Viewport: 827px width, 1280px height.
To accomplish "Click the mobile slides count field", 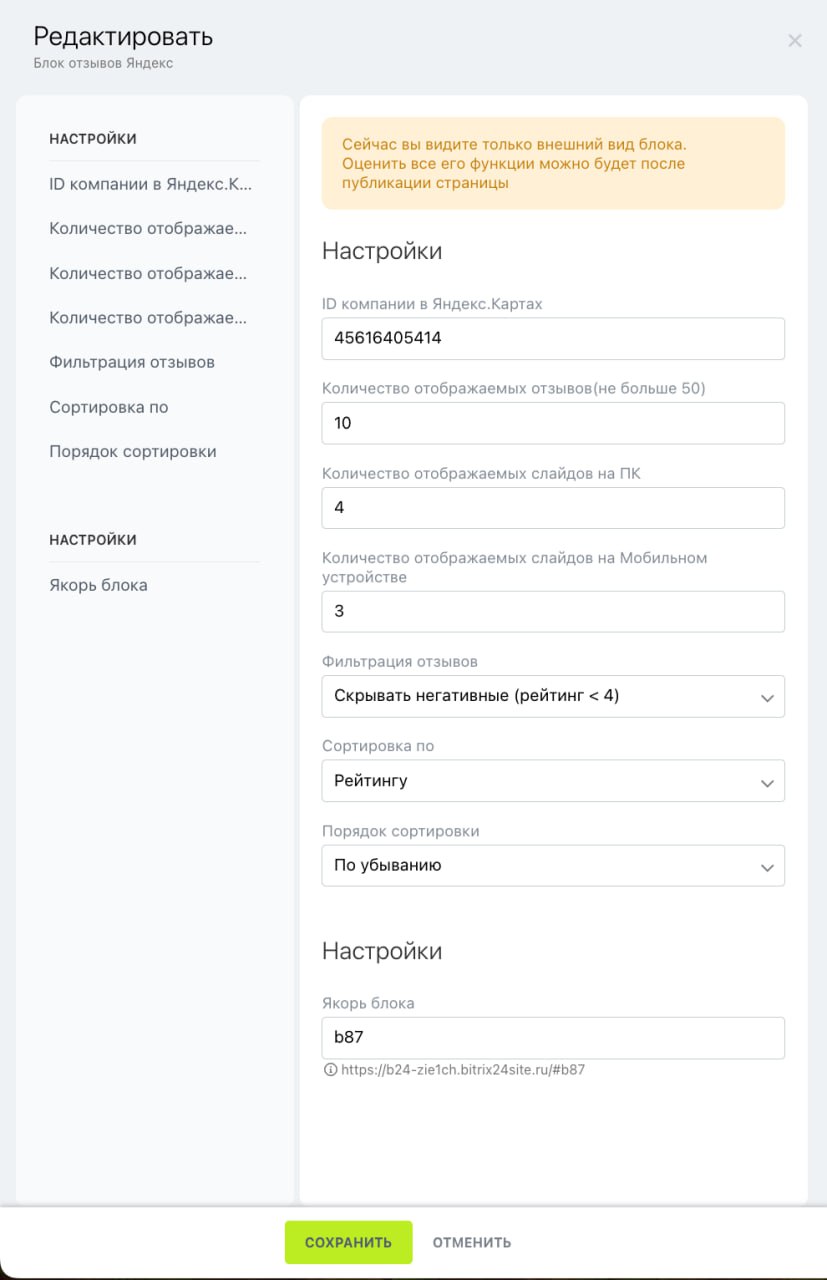I will 552,611.
